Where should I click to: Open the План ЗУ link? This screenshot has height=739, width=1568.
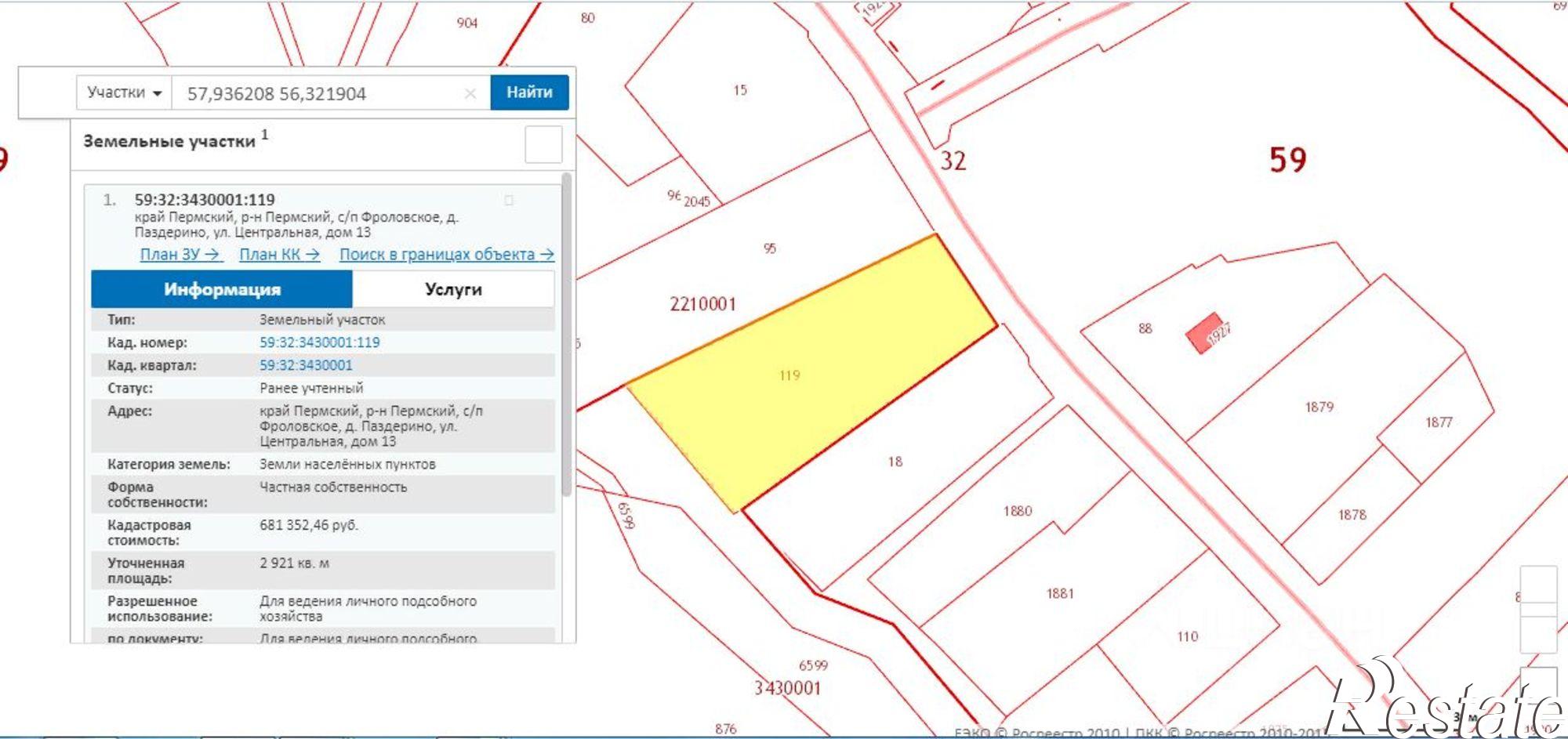point(180,255)
